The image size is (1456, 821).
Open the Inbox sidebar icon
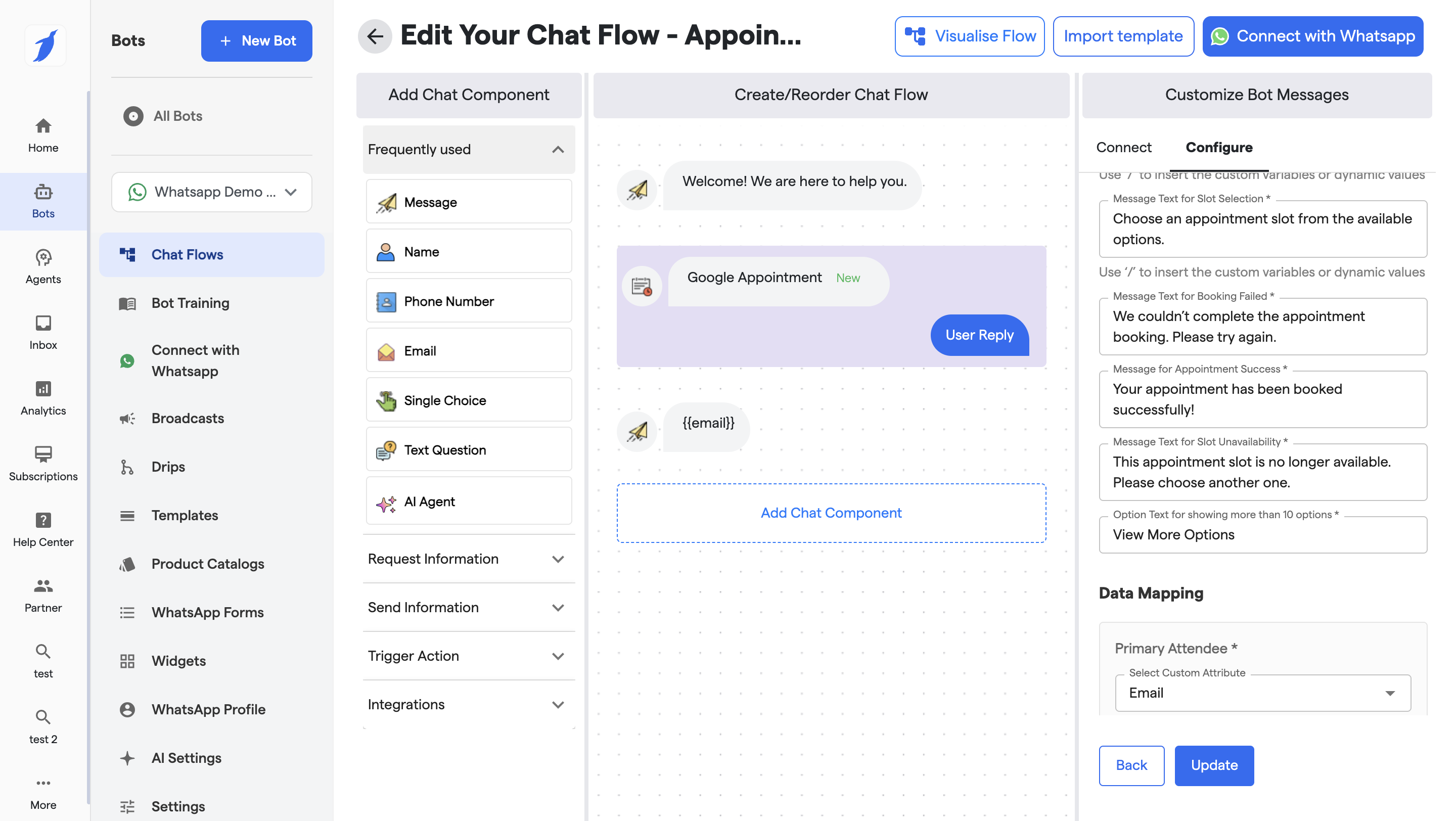(x=43, y=332)
